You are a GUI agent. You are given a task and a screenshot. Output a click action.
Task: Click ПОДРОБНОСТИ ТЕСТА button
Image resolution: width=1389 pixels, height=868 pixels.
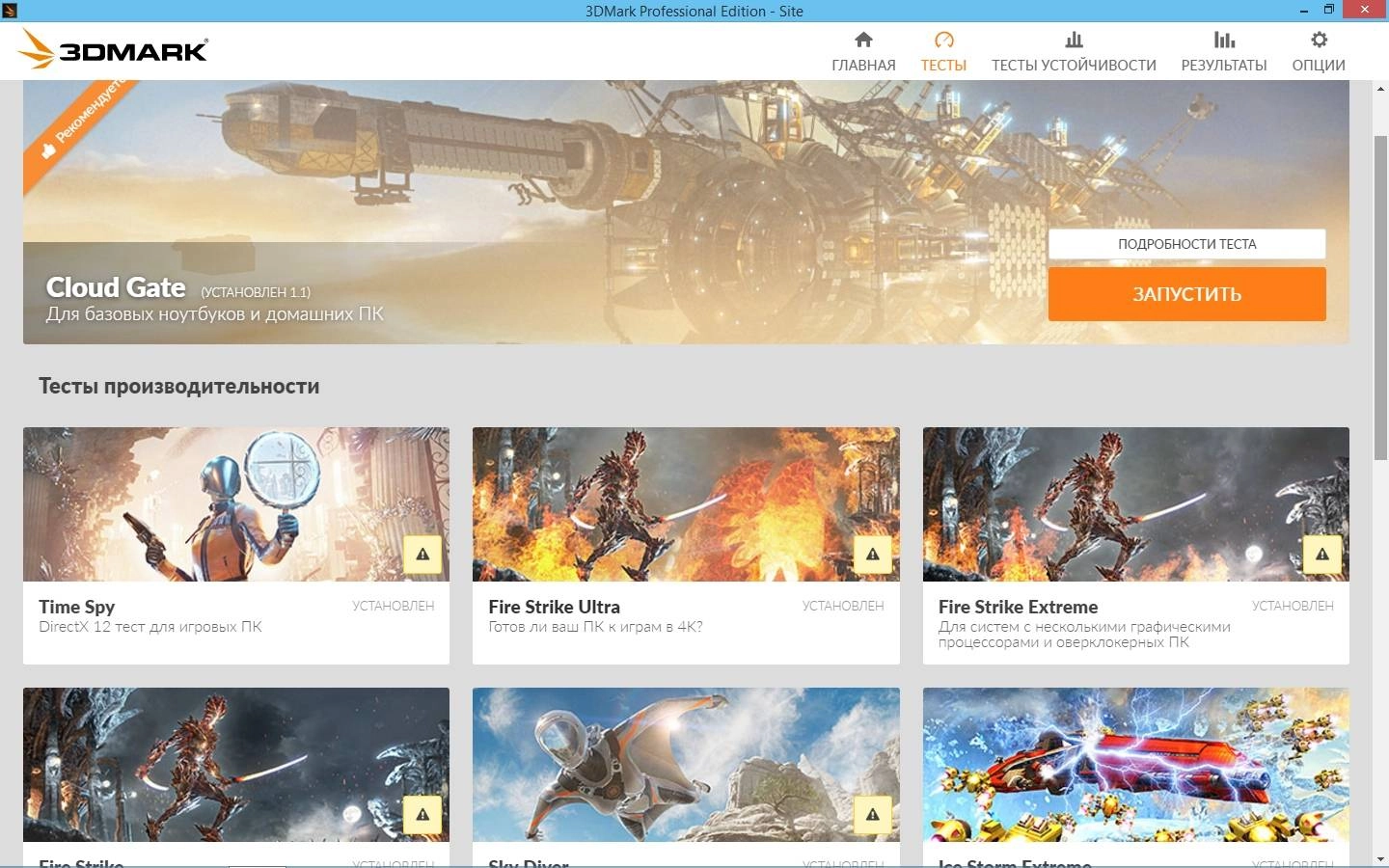tap(1187, 244)
